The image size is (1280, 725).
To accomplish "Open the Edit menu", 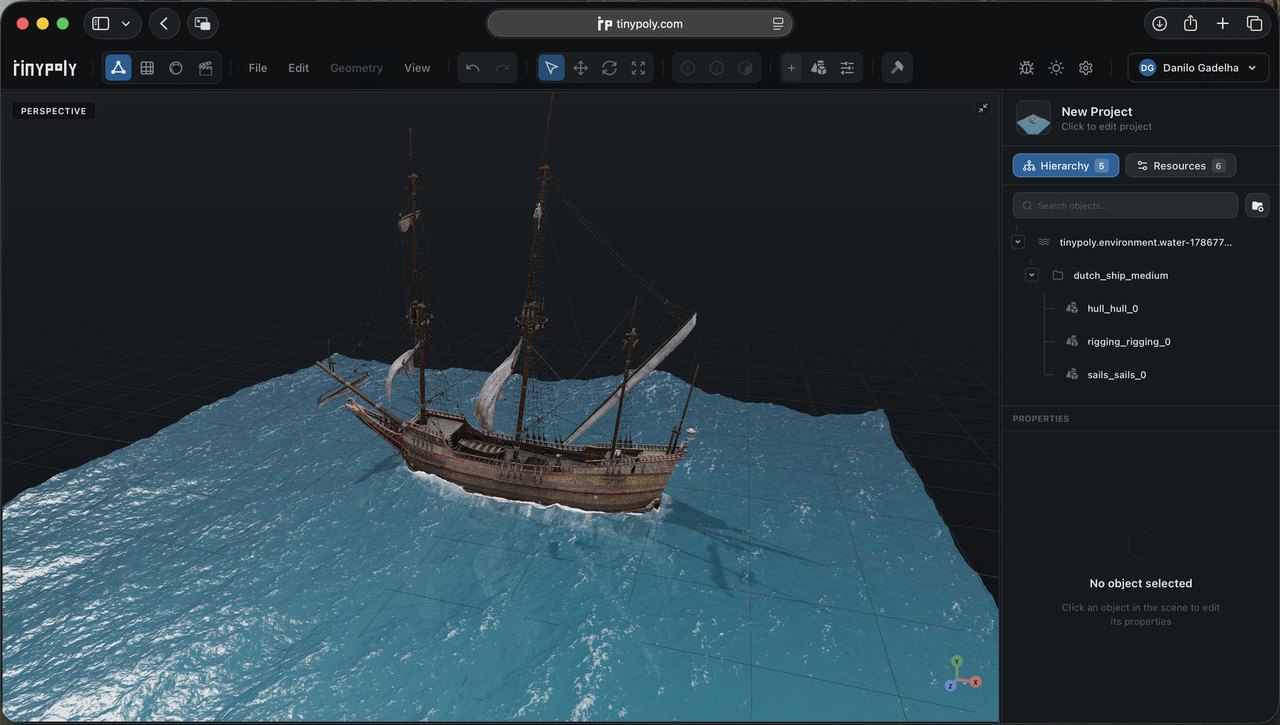I will point(299,68).
